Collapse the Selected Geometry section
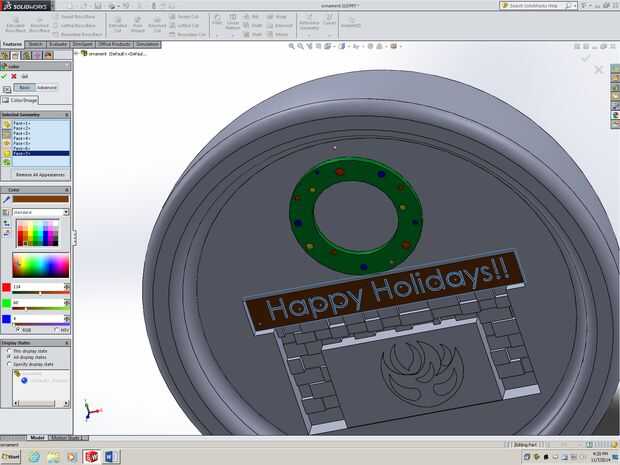The width and height of the screenshot is (620, 465). point(66,115)
